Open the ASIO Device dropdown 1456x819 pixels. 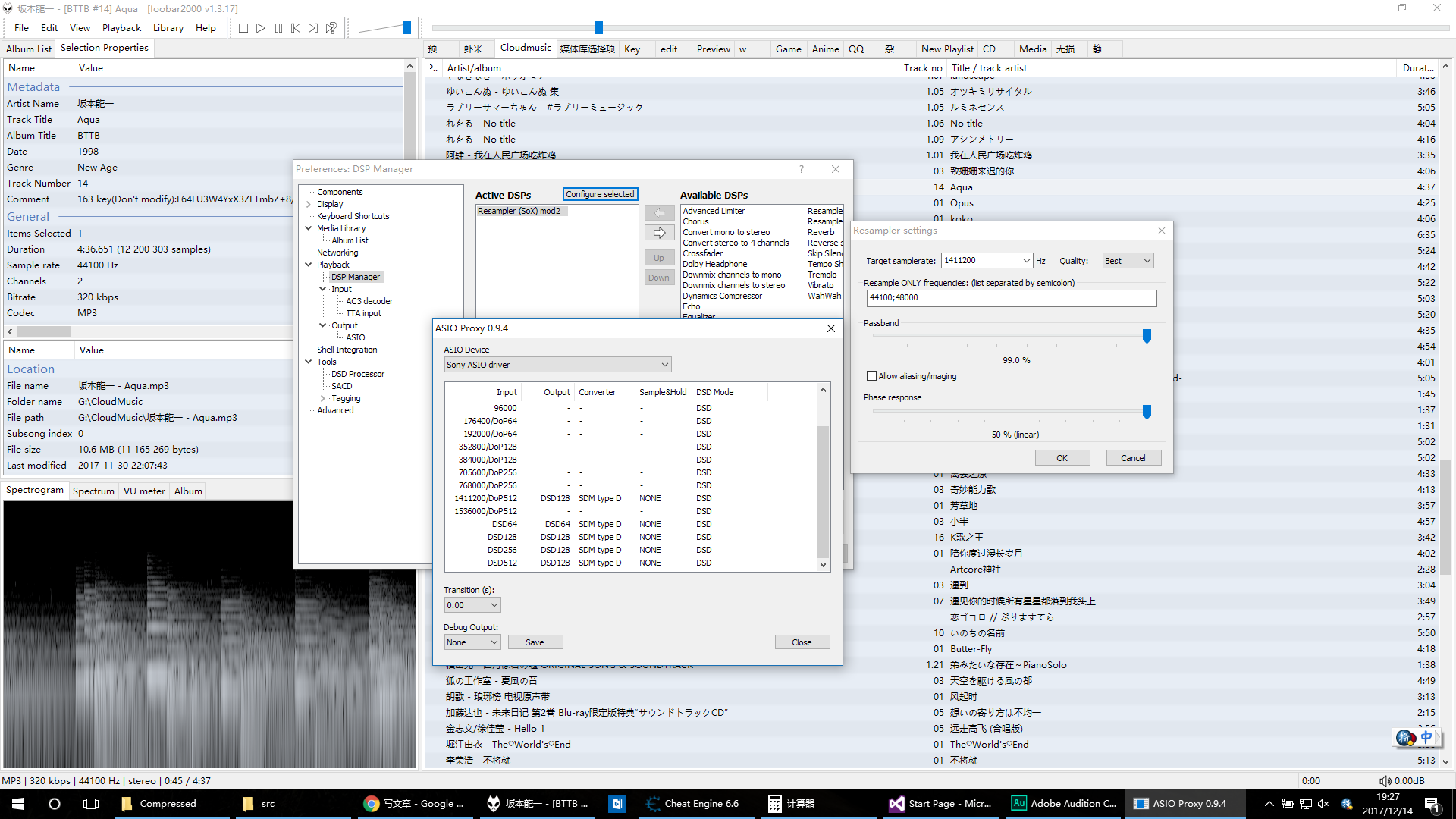(557, 365)
